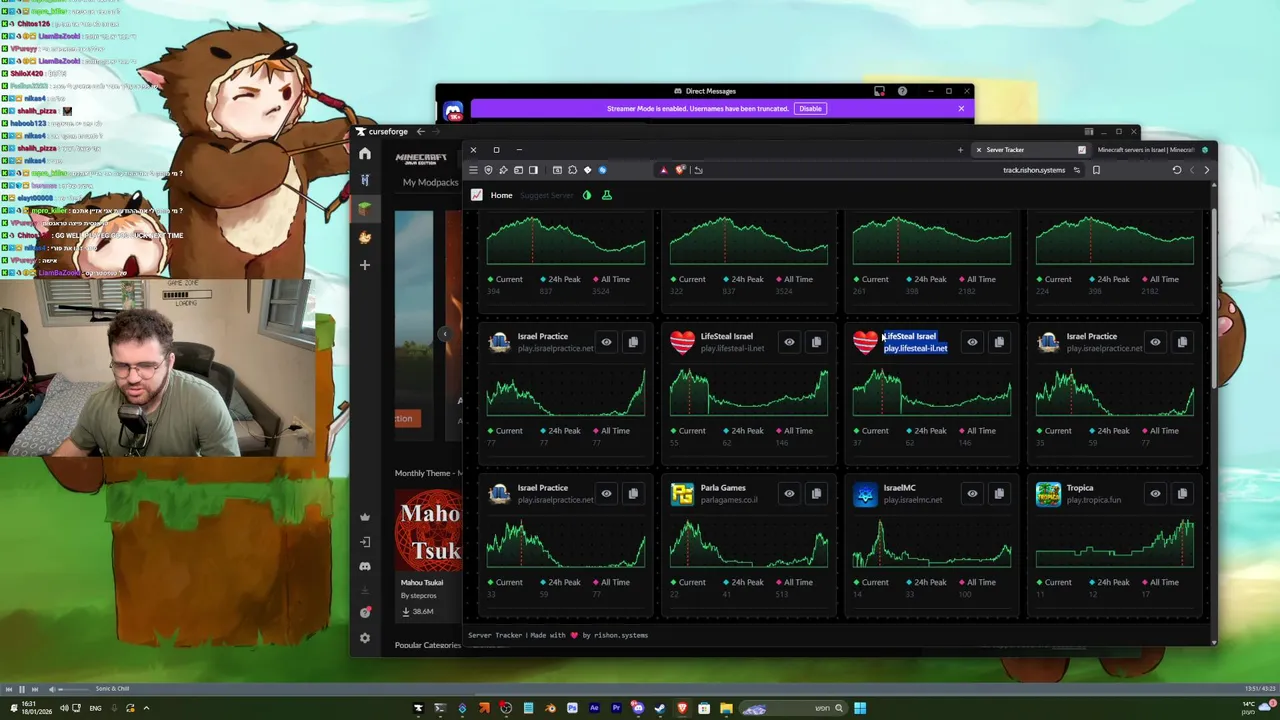Expand the system tray hidden icons chevron
The height and width of the screenshot is (720, 1280).
[x=146, y=708]
